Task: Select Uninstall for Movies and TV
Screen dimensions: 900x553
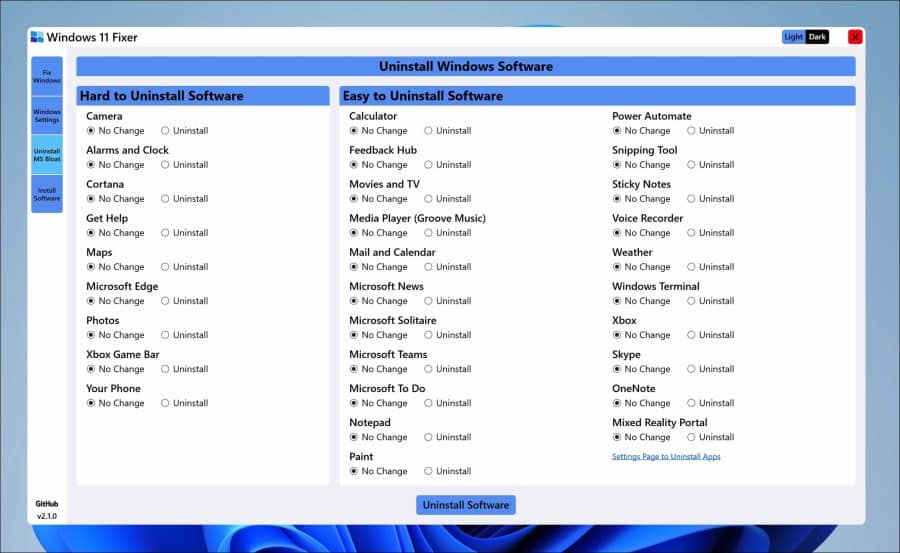Action: (448, 199)
